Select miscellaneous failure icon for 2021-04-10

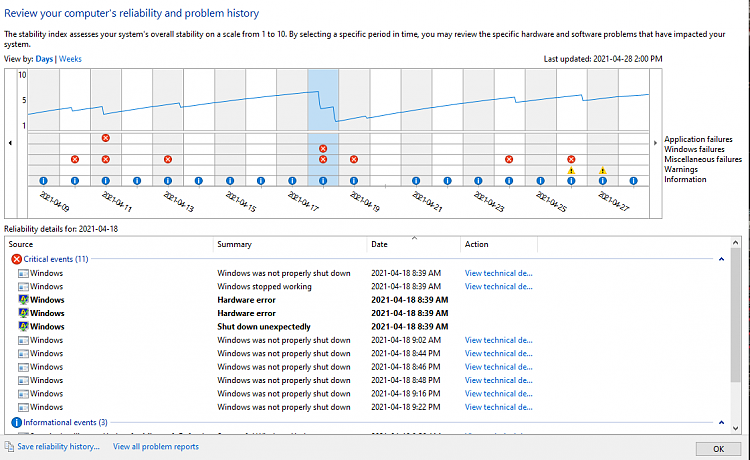(75, 159)
